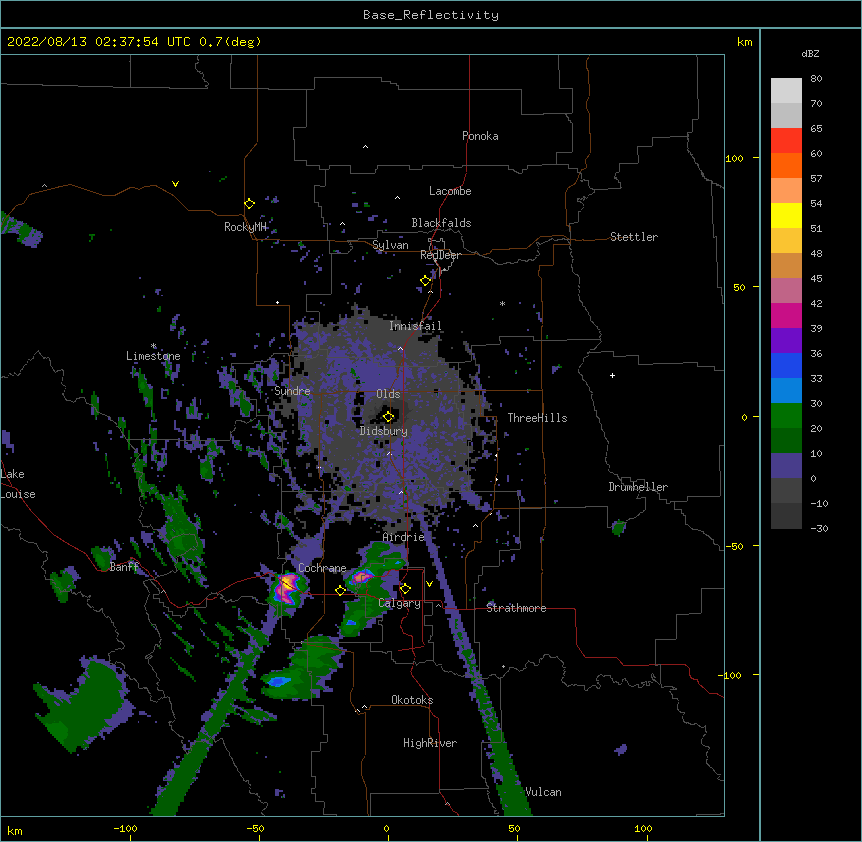Click the Innisfail city label
The height and width of the screenshot is (842, 862).
click(415, 326)
